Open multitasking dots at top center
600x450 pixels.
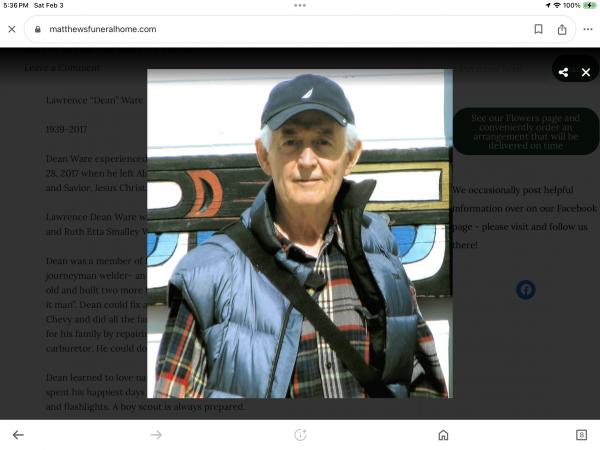[300, 5]
